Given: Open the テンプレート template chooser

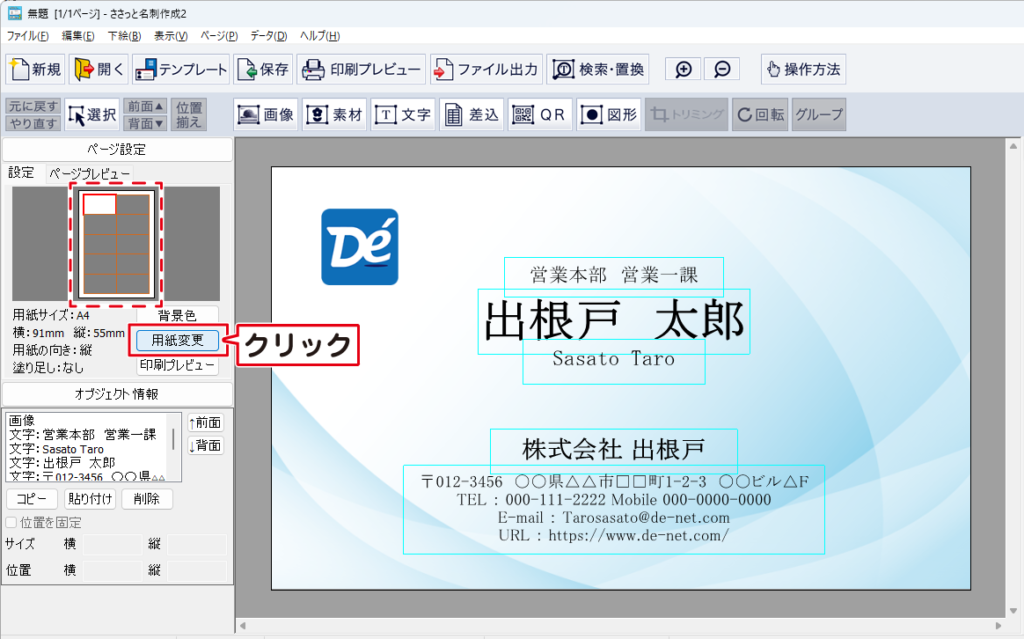Looking at the screenshot, I should click(x=181, y=69).
